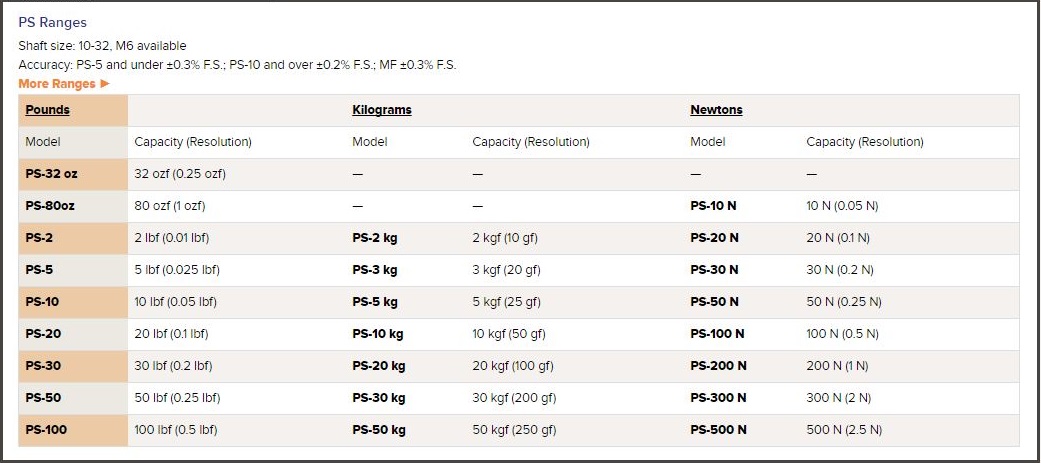Select the 300 N (2 N) capacity cell
Viewport: 1041px width, 463px height.
click(x=838, y=398)
